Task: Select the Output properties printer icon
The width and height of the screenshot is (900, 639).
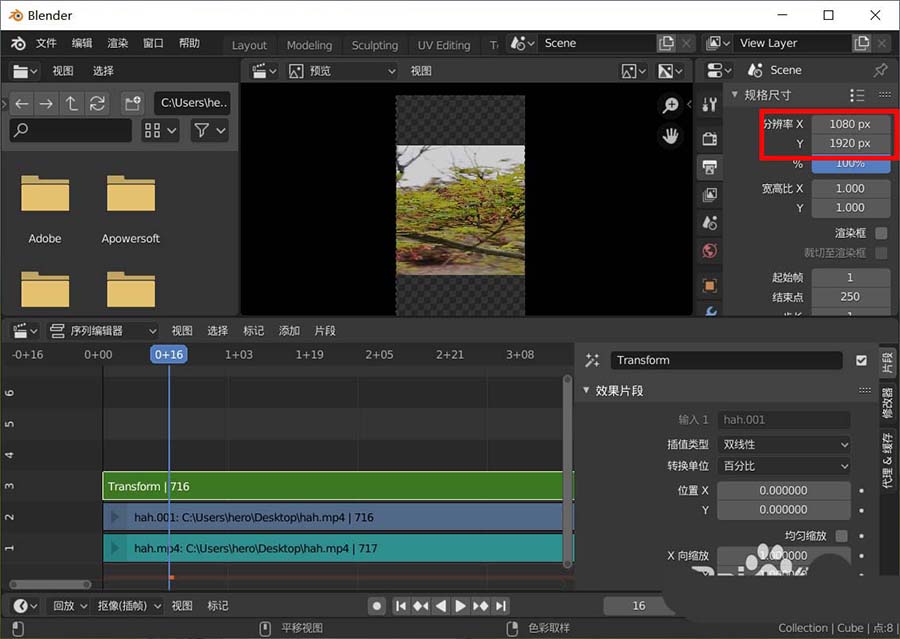Action: [710, 167]
